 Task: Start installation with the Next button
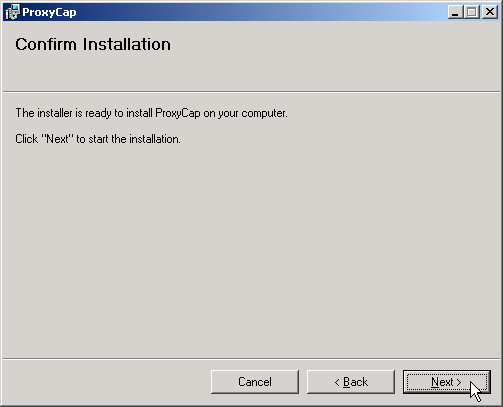[447, 382]
